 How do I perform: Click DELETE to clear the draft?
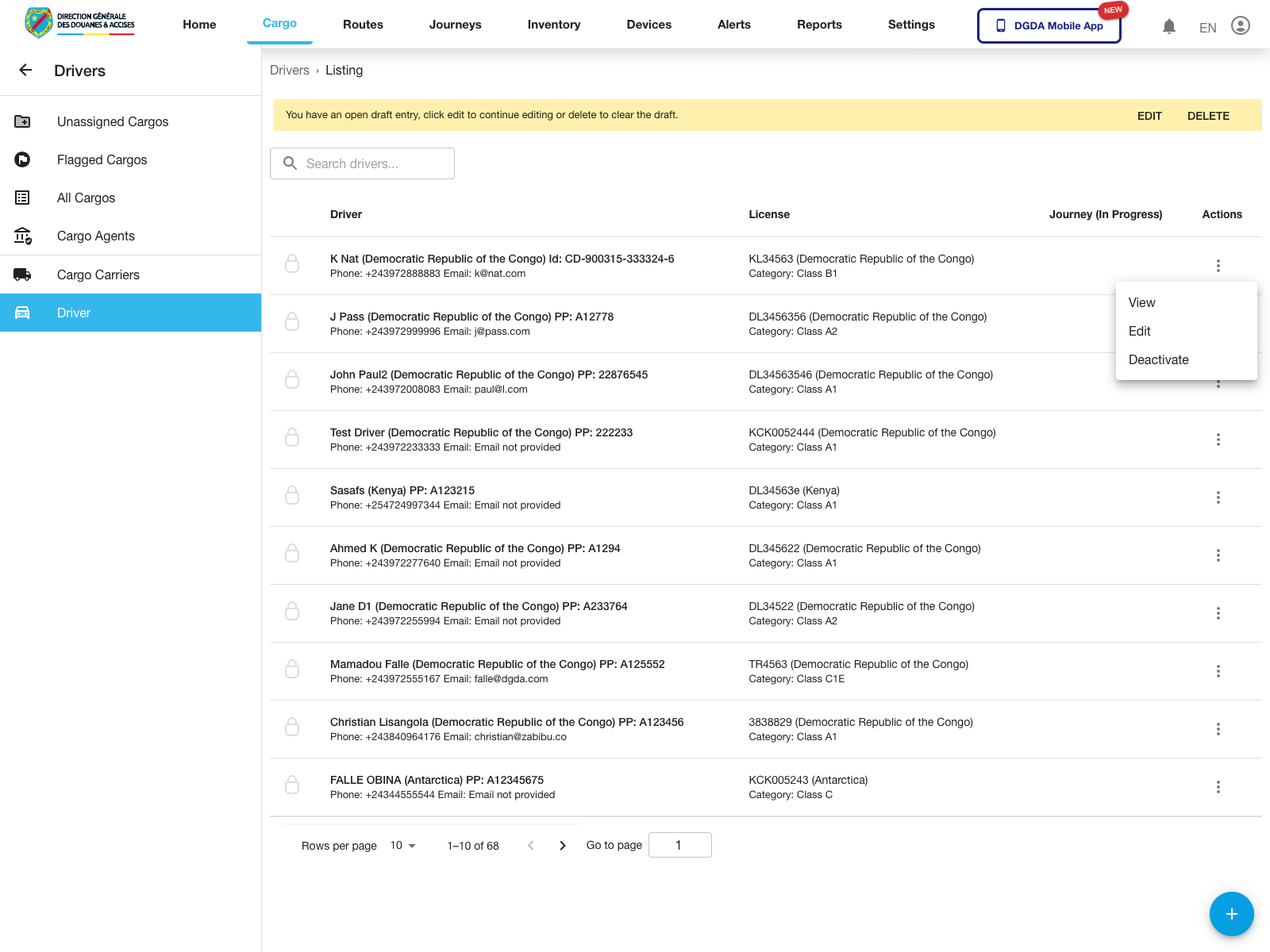point(1207,116)
